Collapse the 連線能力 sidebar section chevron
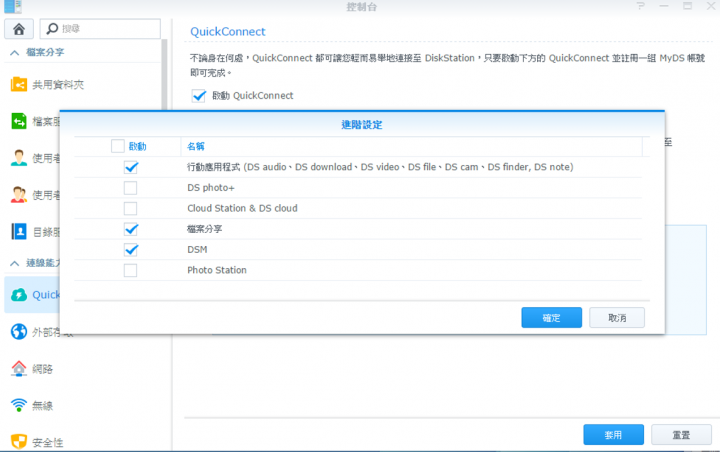This screenshot has height=452, width=720. point(15,263)
